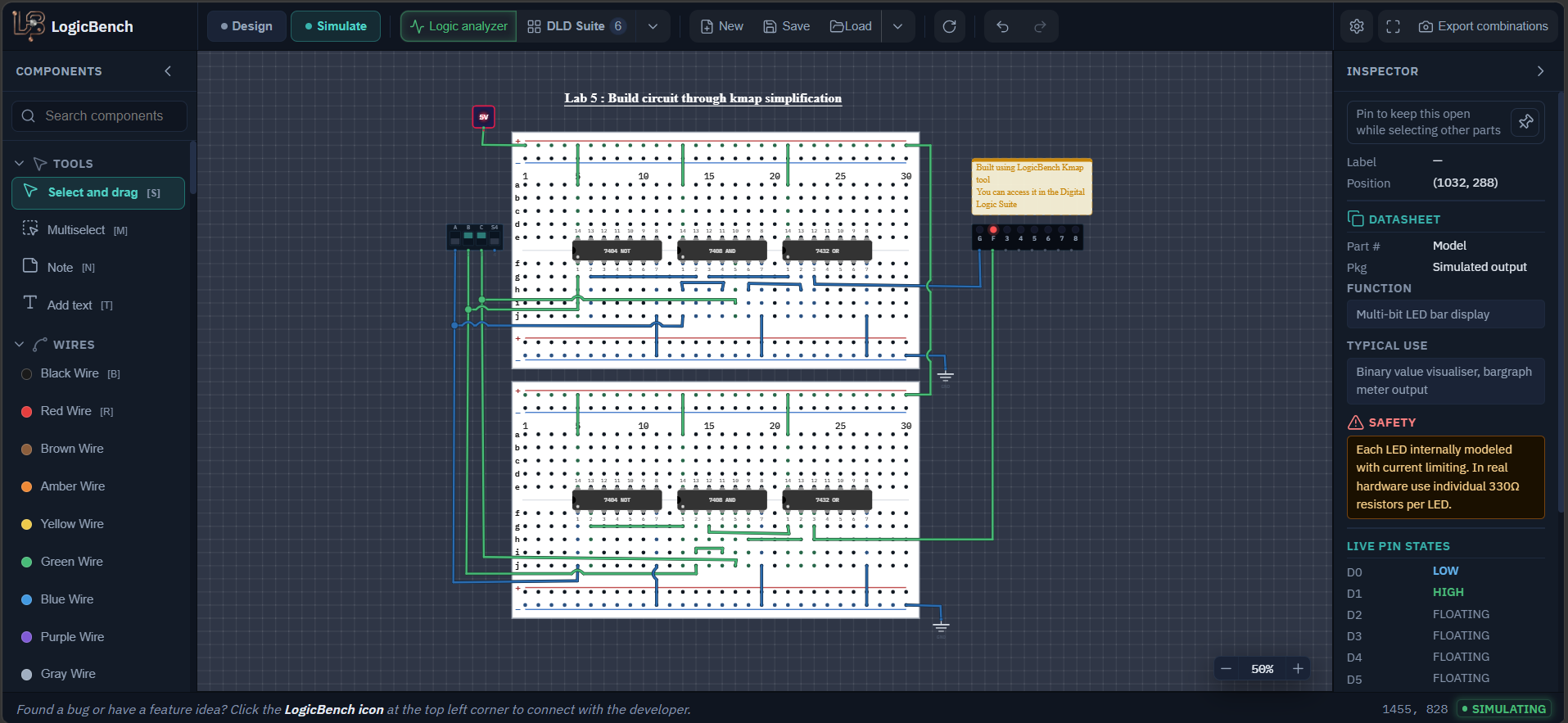The image size is (1568, 723).
Task: Toggle the Logic analyzer
Action: click(x=459, y=26)
